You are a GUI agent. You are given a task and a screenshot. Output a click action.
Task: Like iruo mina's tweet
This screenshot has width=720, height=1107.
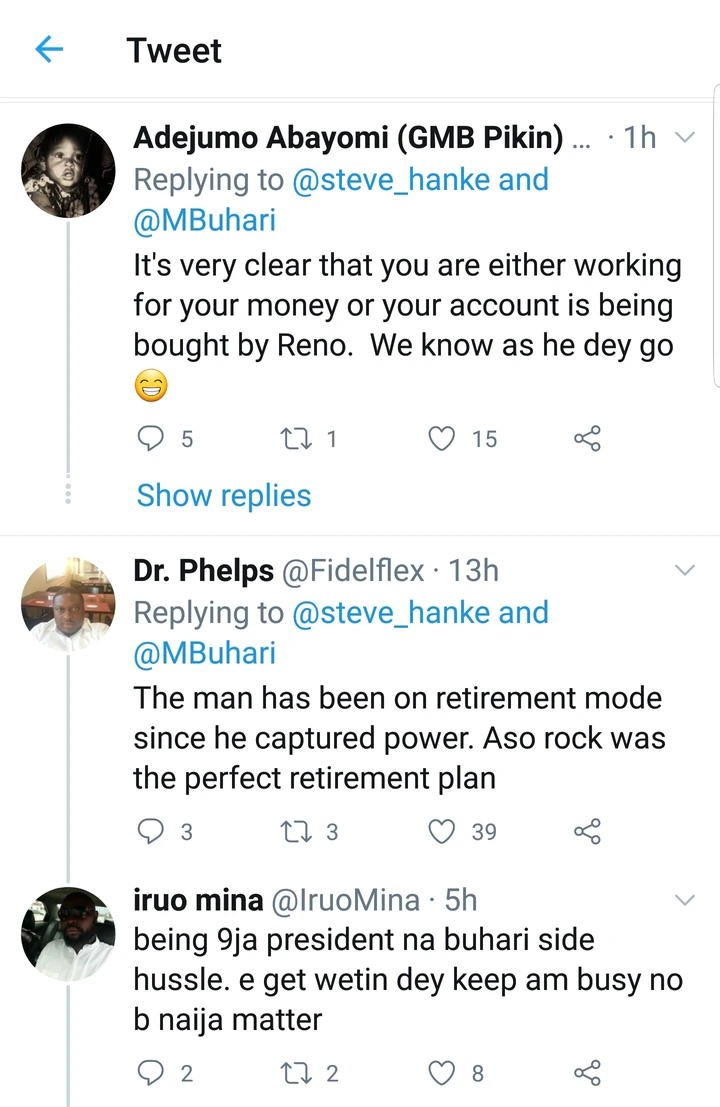[x=442, y=1073]
